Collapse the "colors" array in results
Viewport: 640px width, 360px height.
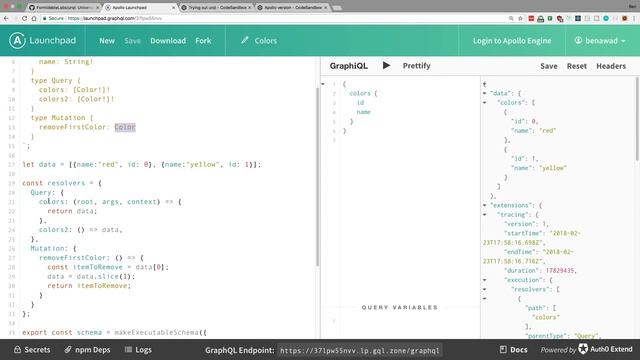point(484,103)
